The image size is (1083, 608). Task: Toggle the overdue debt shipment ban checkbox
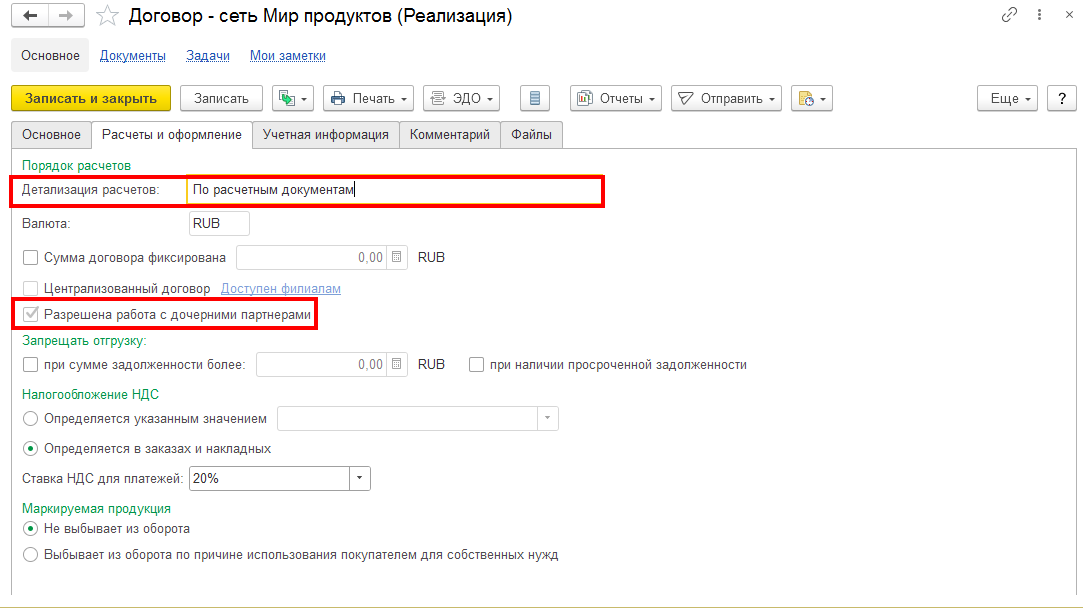(476, 365)
